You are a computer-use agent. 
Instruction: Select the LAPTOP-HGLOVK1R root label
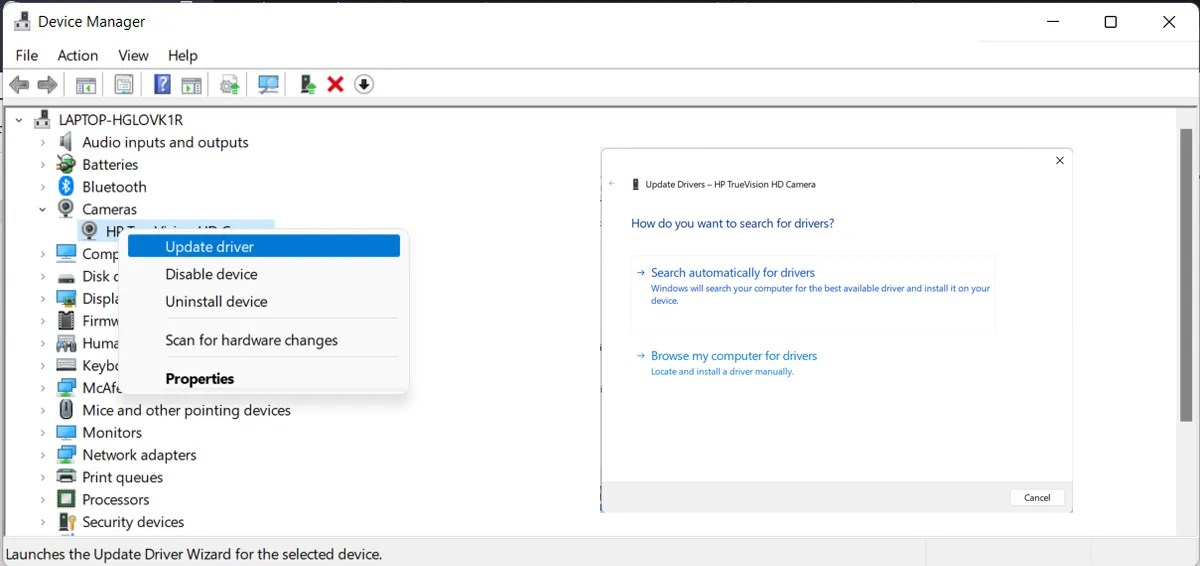121,120
